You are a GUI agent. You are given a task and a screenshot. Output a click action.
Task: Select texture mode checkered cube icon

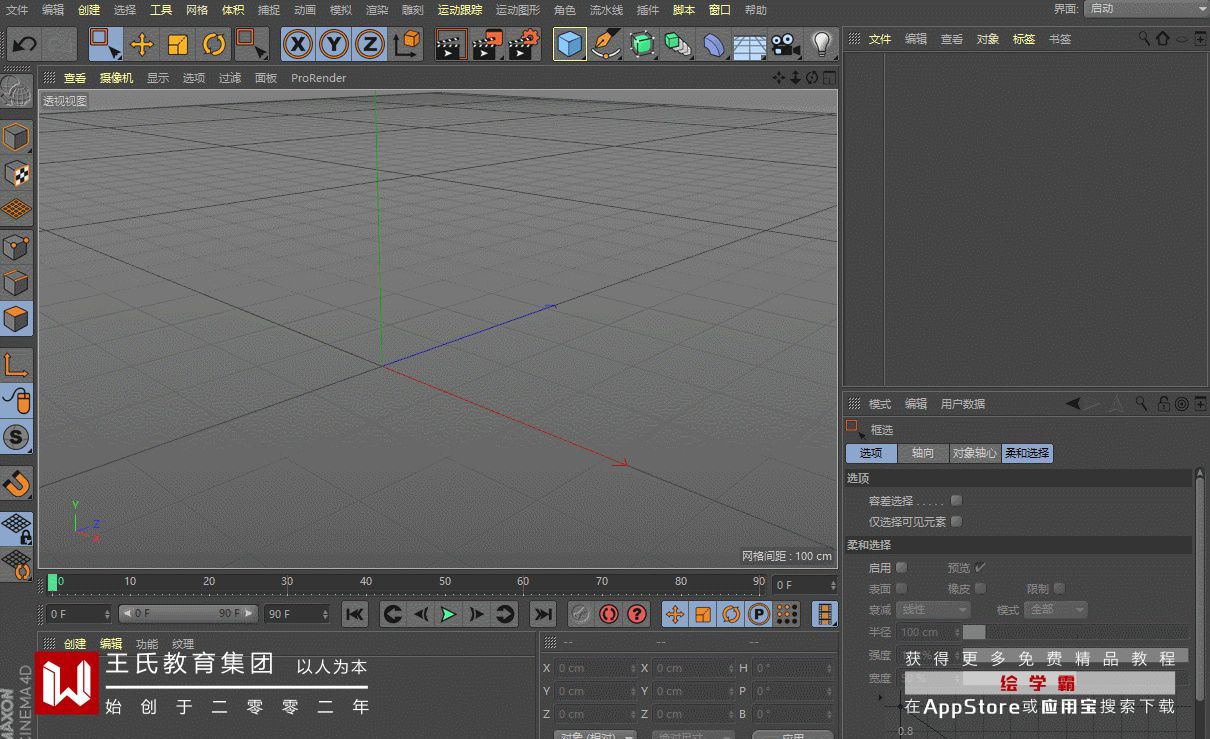point(17,173)
